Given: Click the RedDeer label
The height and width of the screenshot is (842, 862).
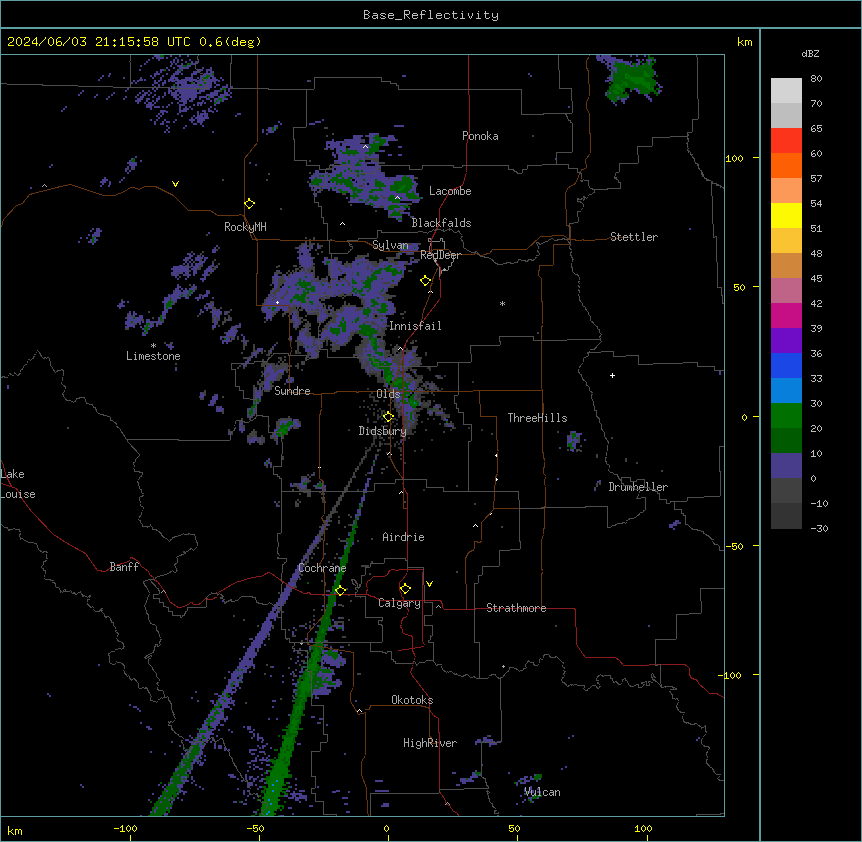Looking at the screenshot, I should (x=440, y=255).
